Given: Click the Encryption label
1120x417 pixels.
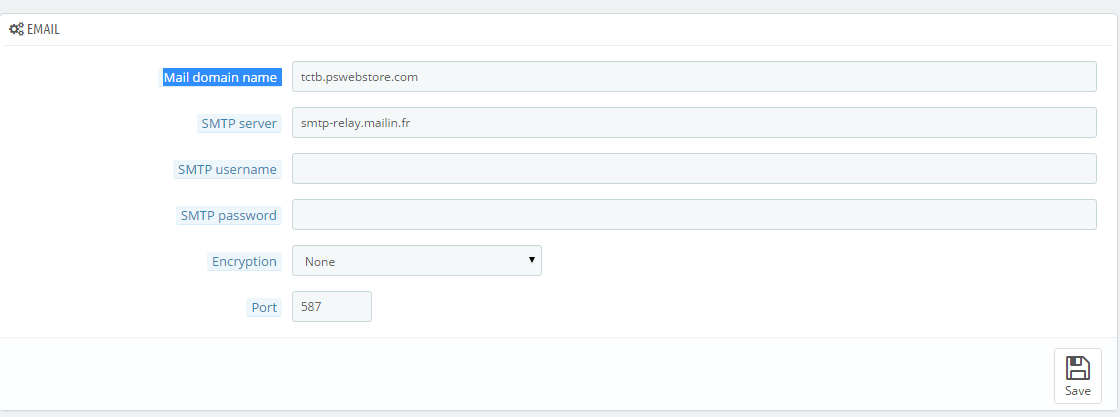Looking at the screenshot, I should click(x=244, y=261).
